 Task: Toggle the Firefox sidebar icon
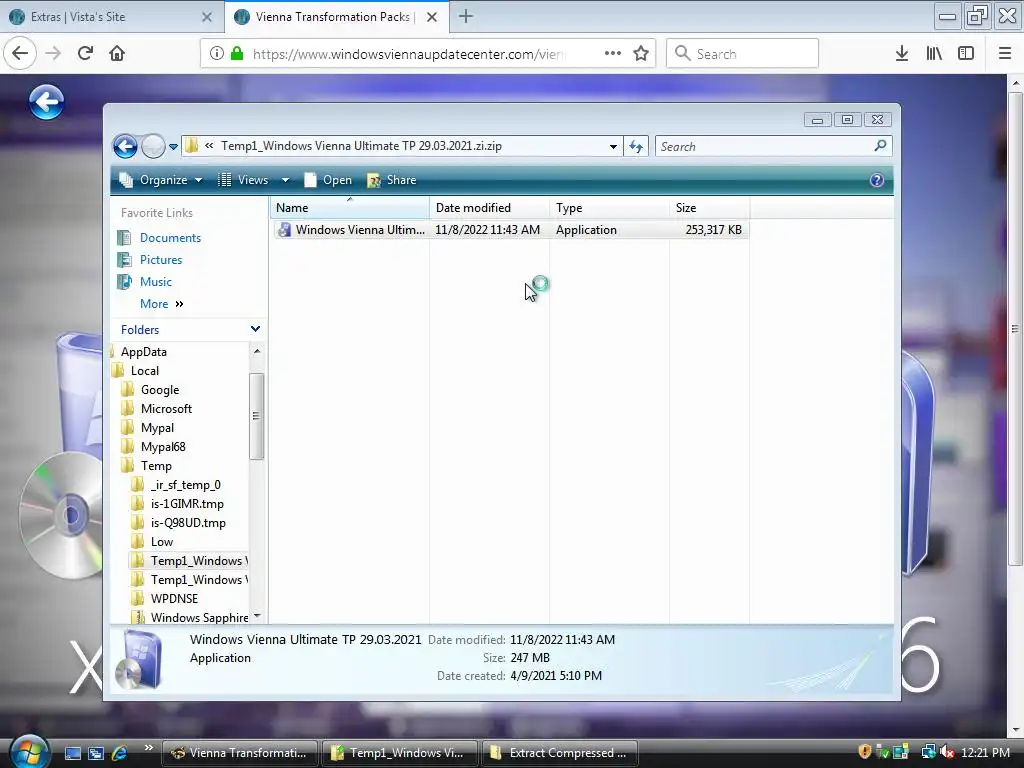pyautogui.click(x=966, y=54)
